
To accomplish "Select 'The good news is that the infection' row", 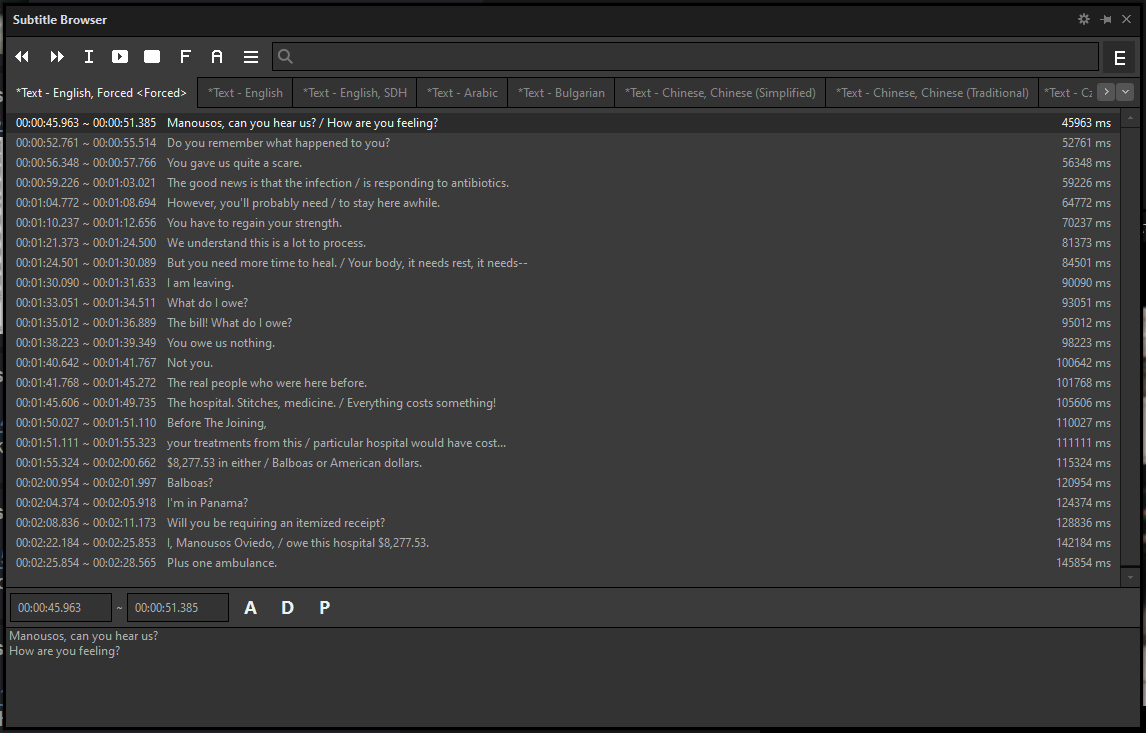I will [563, 183].
